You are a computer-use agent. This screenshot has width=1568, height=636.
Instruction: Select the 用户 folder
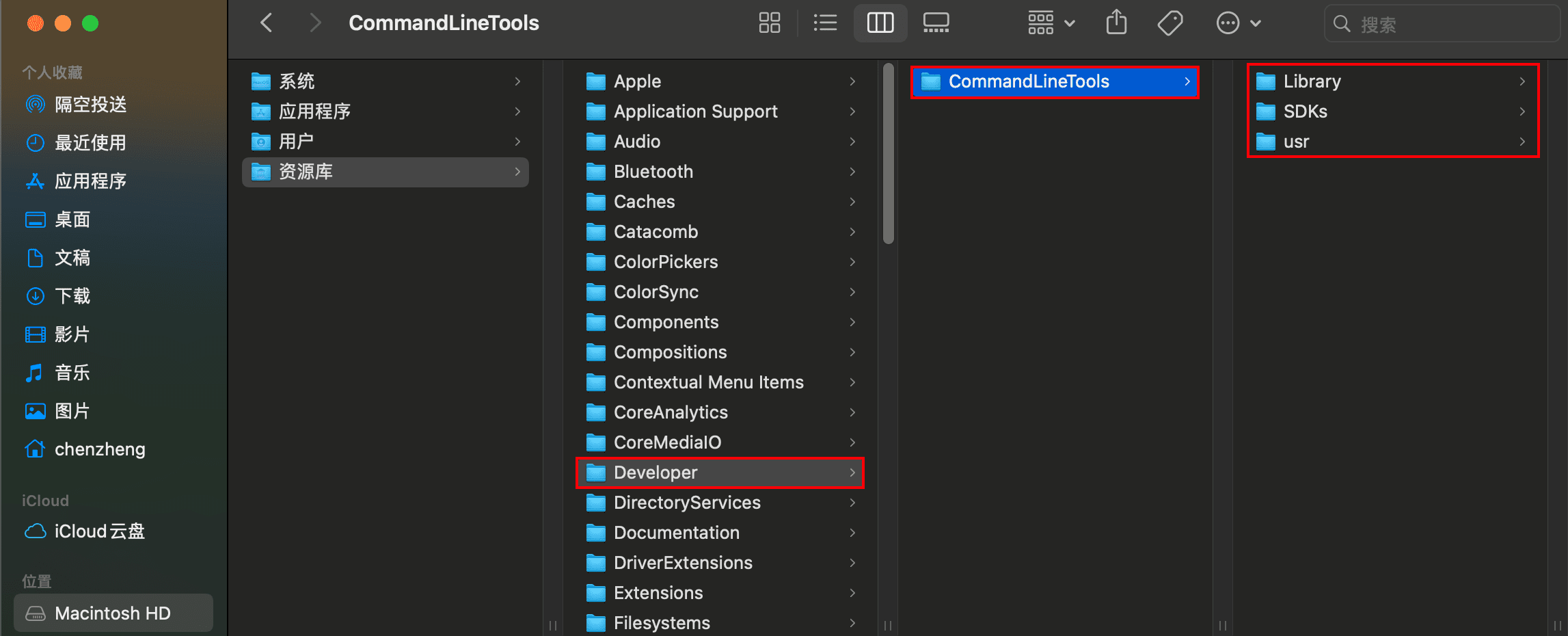[x=386, y=142]
